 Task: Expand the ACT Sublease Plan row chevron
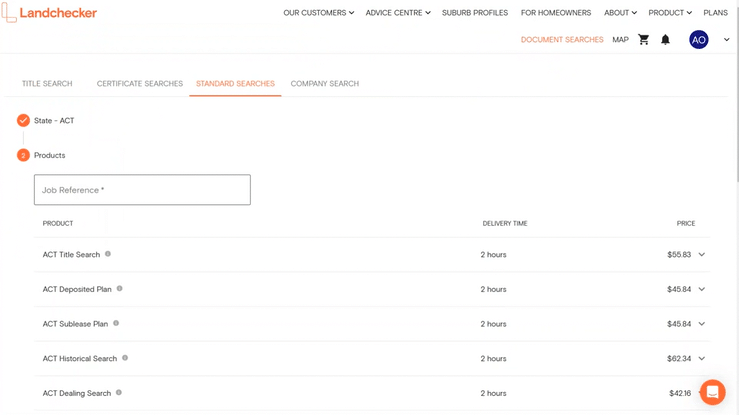tap(702, 324)
